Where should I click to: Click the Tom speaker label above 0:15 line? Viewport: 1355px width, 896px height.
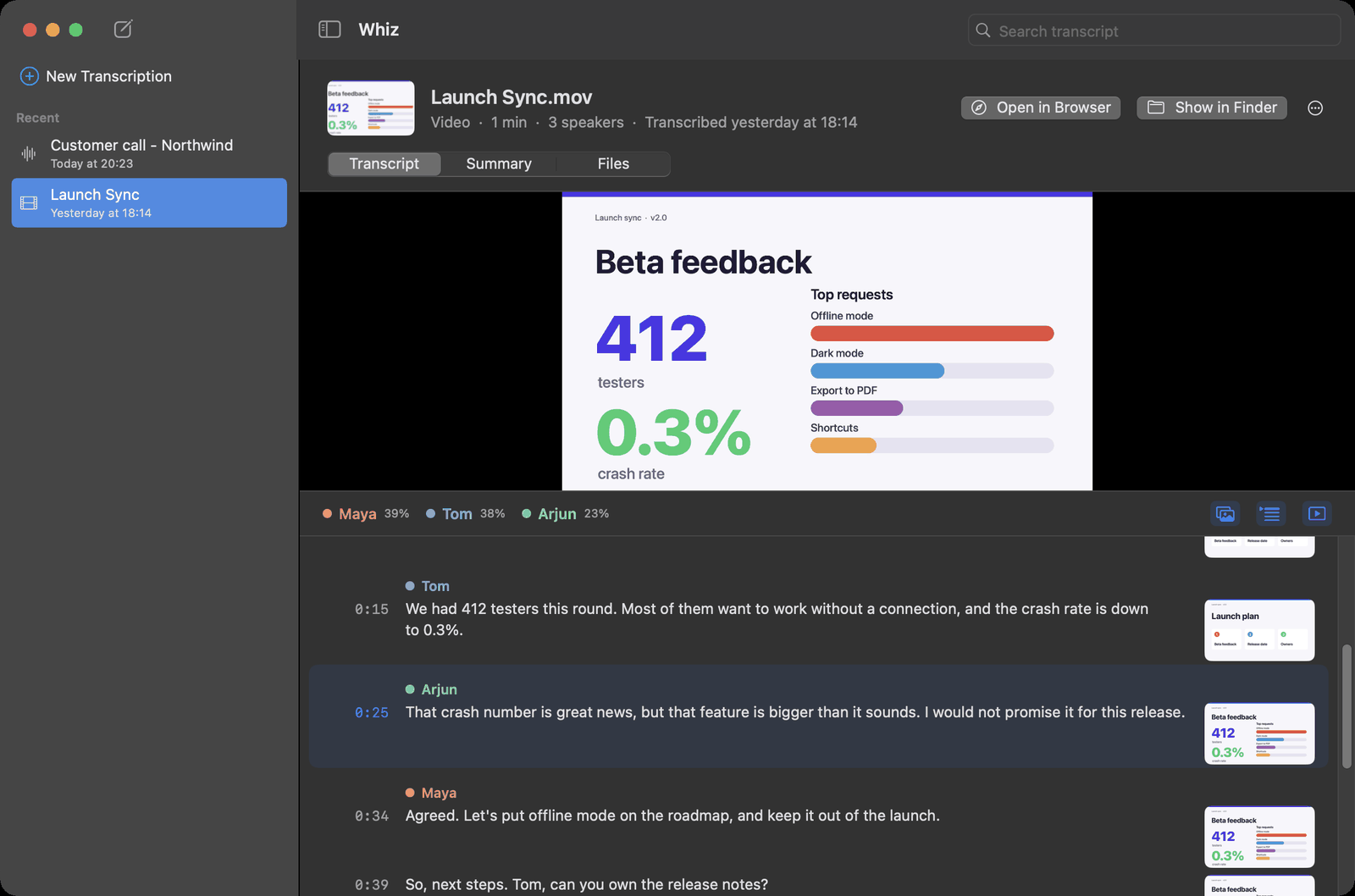pos(428,586)
